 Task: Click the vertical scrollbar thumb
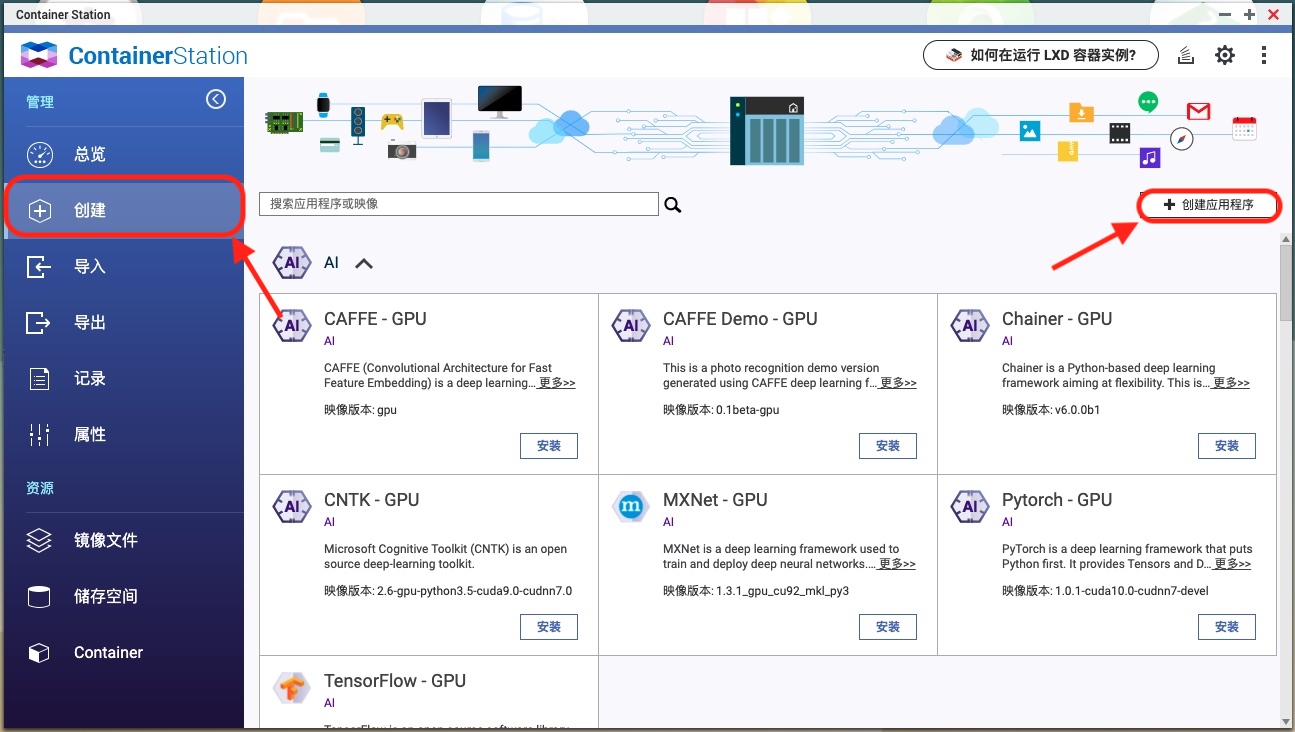point(1287,283)
